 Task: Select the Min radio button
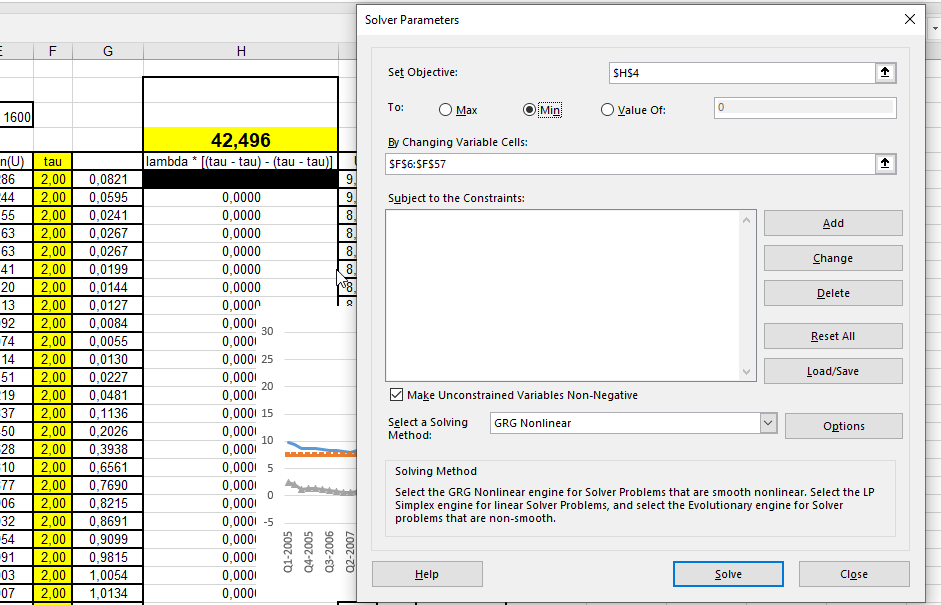tap(530, 110)
